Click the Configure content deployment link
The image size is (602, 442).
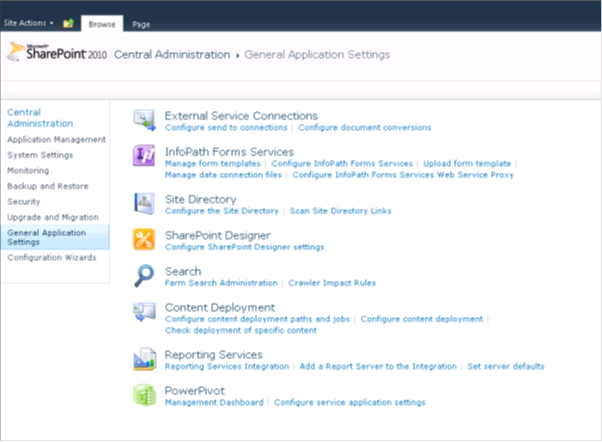tap(422, 319)
